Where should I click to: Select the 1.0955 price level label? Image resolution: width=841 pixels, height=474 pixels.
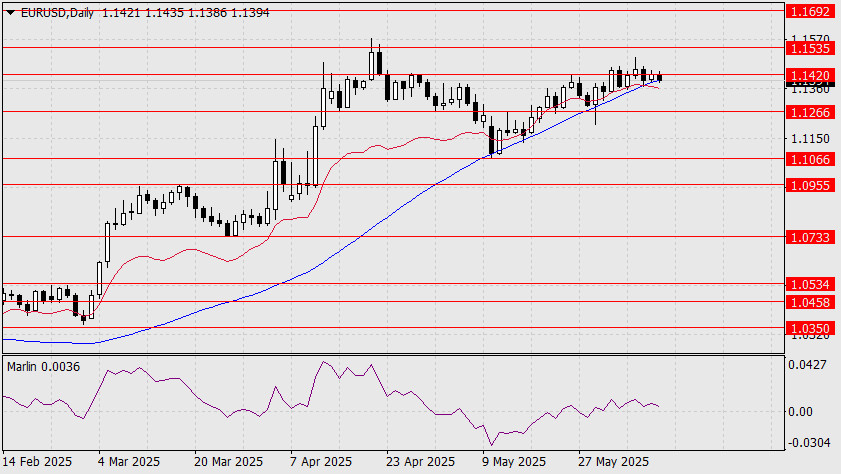[x=810, y=186]
